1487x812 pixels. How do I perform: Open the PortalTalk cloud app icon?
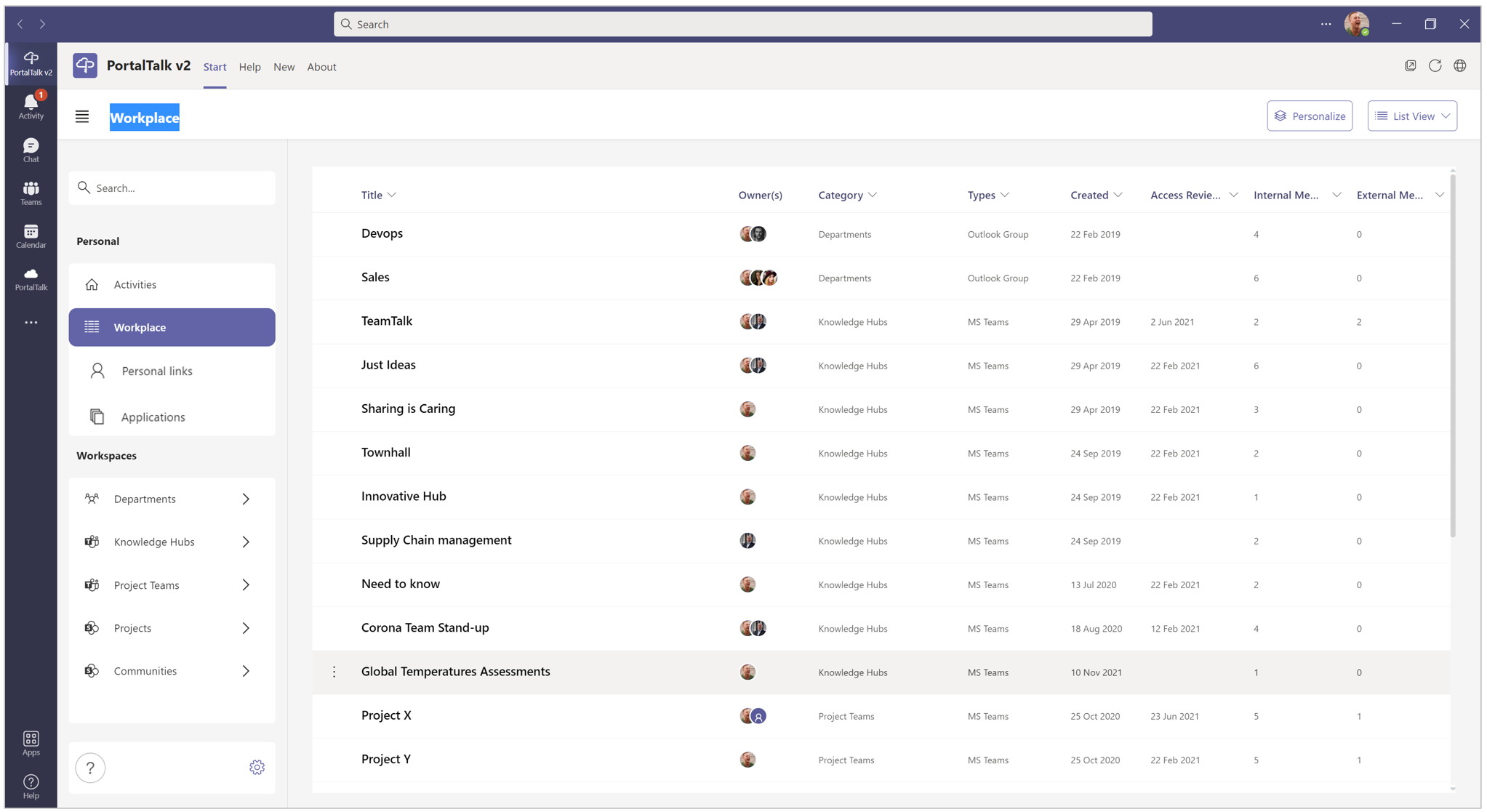click(x=31, y=278)
